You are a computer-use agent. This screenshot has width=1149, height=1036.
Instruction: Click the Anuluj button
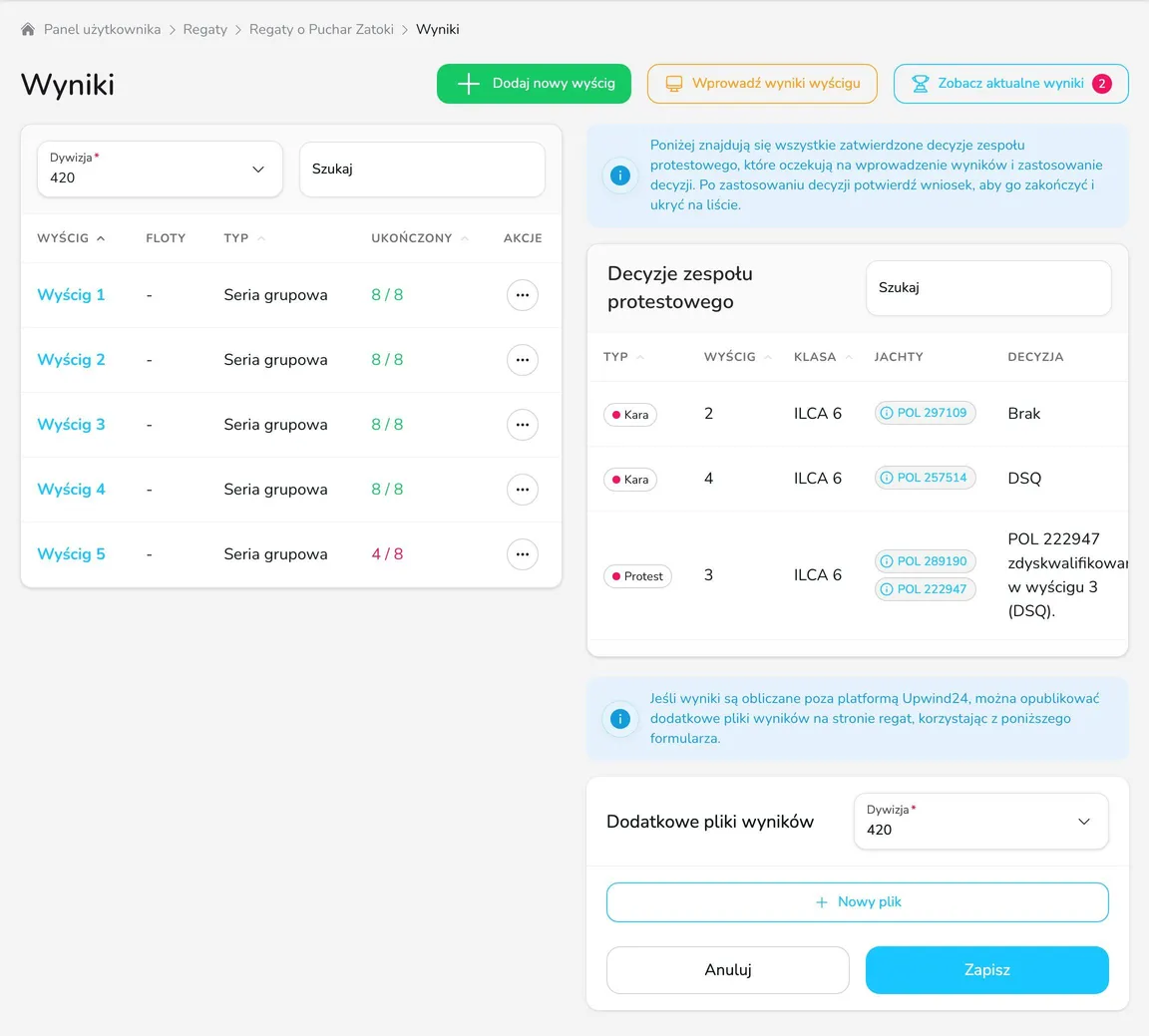click(x=728, y=970)
